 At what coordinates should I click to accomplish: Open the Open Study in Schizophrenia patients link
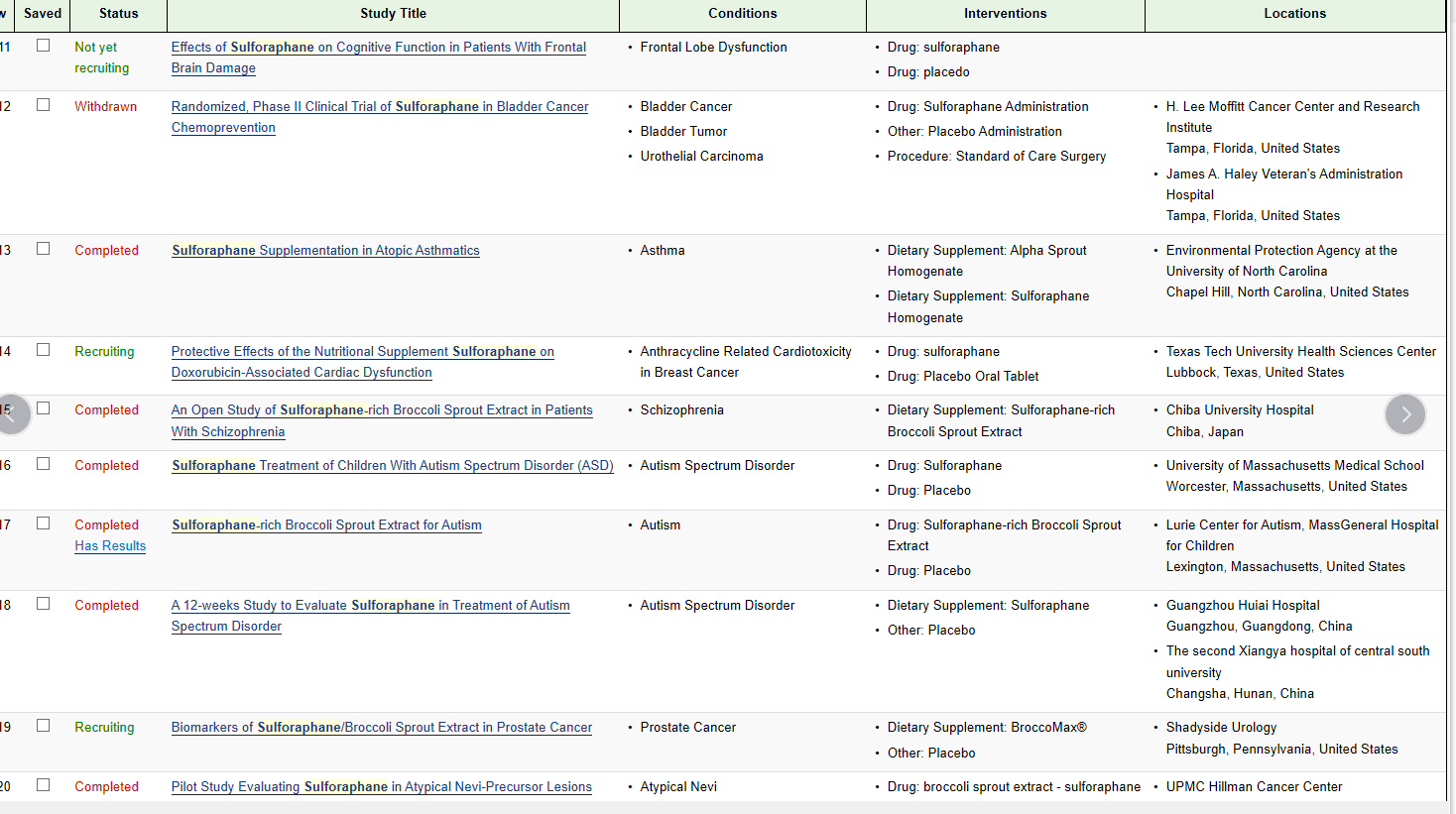click(382, 410)
